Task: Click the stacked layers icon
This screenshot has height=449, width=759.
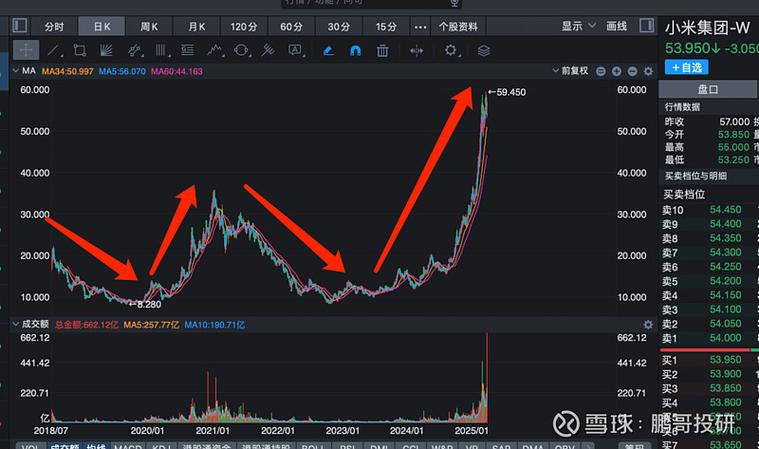Action: pyautogui.click(x=484, y=50)
